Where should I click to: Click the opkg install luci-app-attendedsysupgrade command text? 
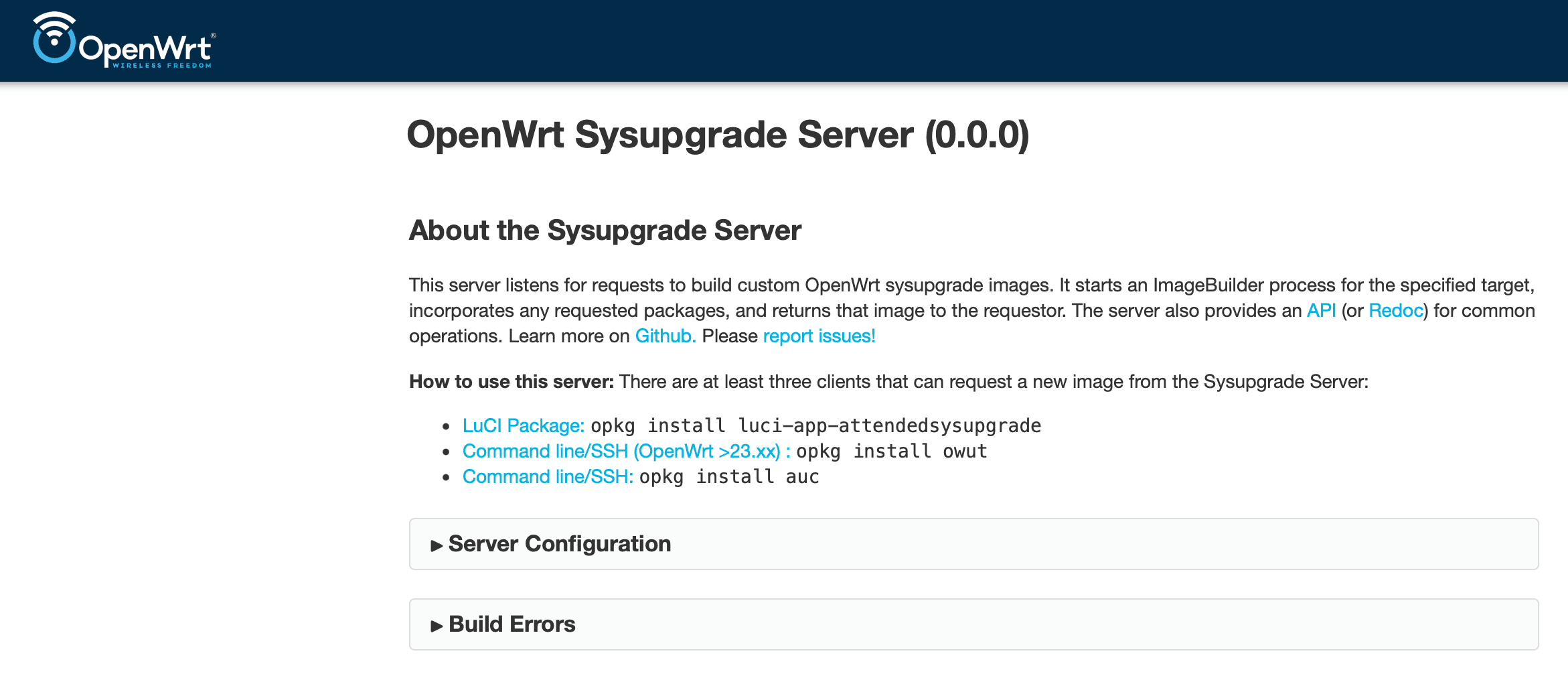(815, 426)
